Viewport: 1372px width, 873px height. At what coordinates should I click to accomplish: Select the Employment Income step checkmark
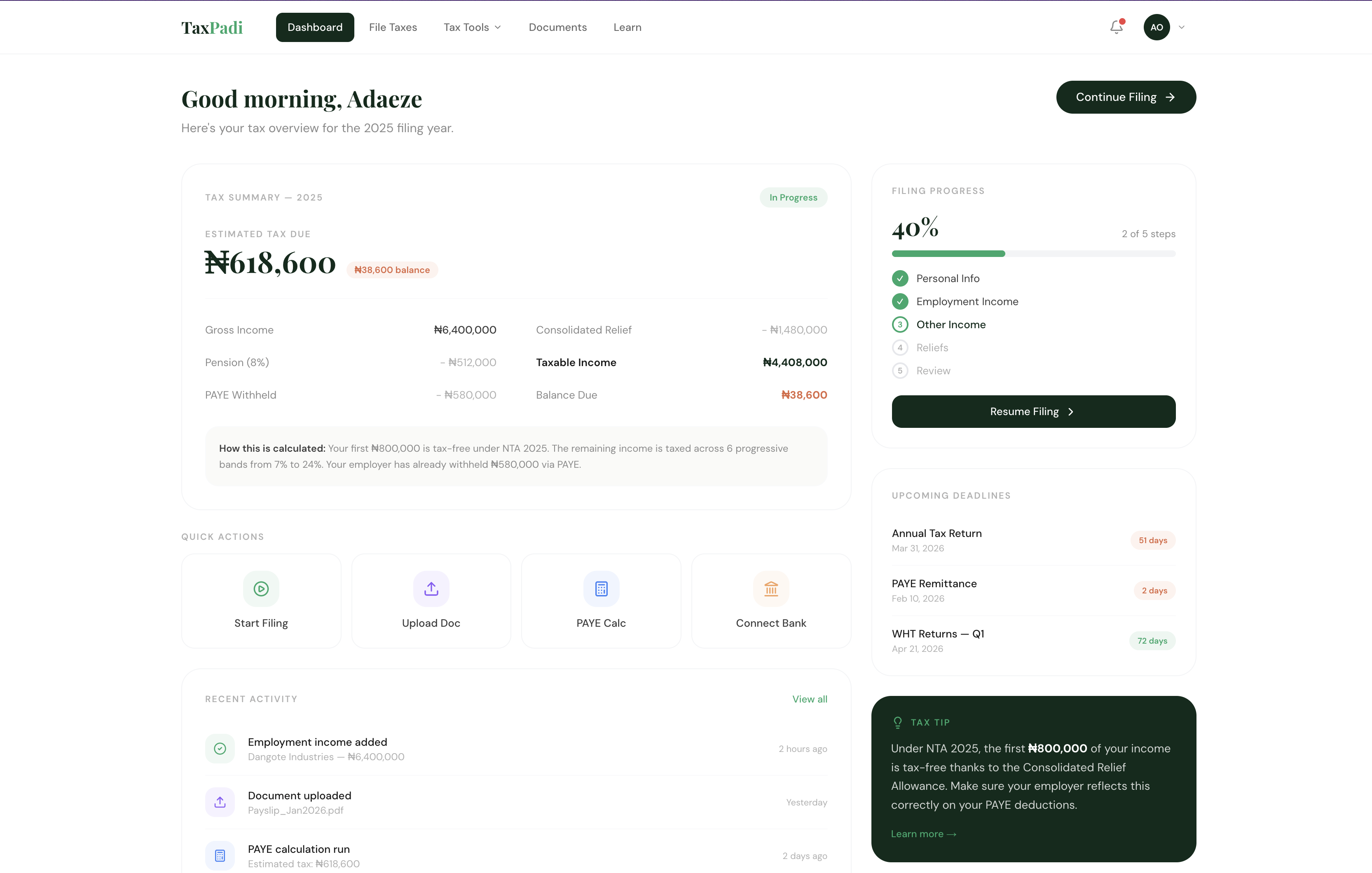900,301
